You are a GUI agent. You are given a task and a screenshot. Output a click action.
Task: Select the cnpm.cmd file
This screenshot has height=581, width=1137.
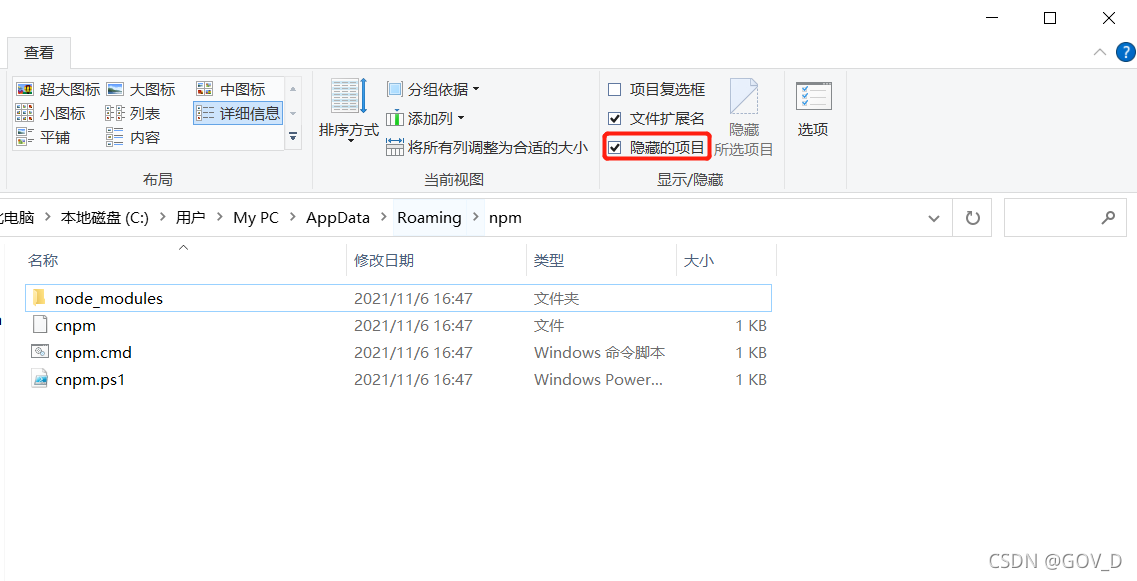click(x=398, y=353)
